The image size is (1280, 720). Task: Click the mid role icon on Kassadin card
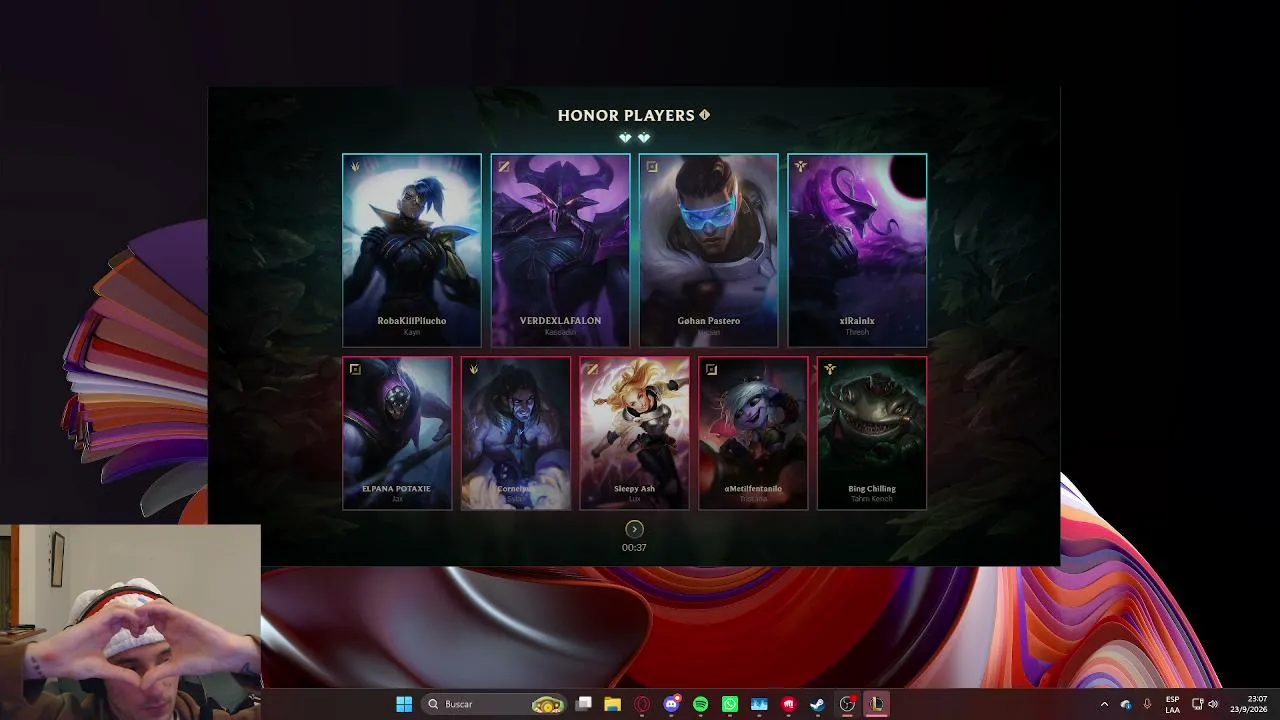[504, 167]
